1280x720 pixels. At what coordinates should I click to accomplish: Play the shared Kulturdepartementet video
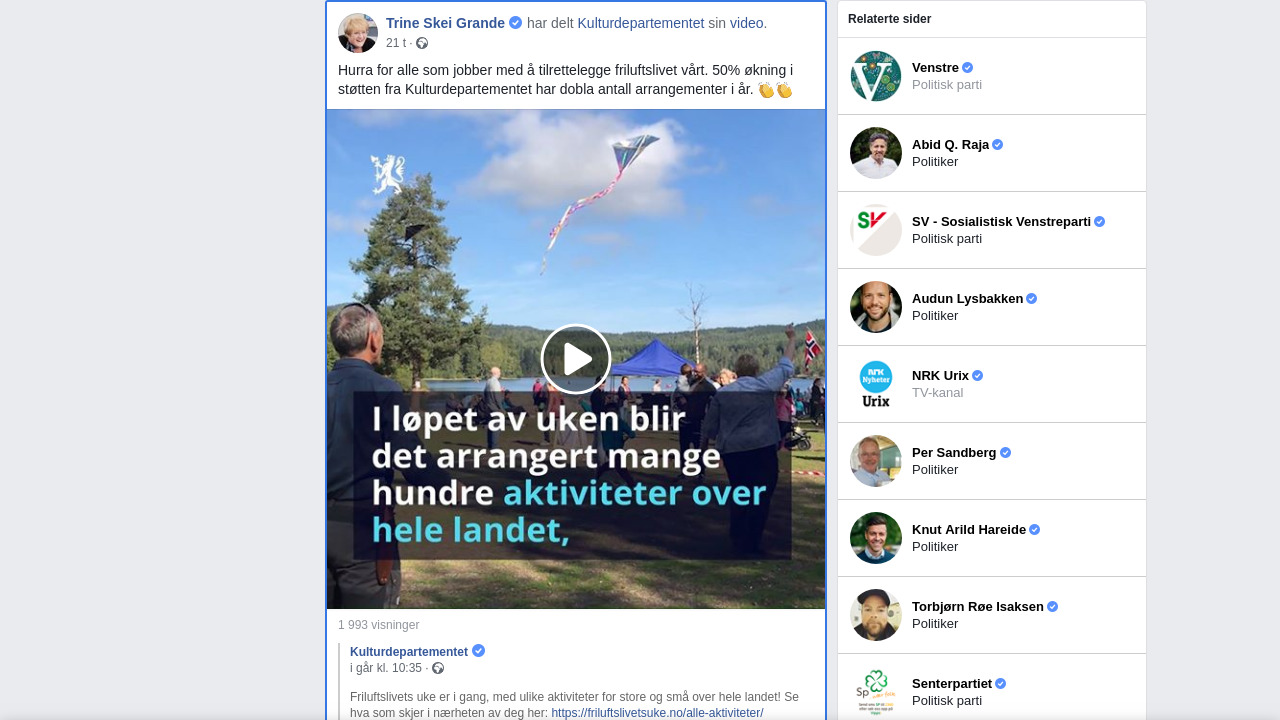576,359
